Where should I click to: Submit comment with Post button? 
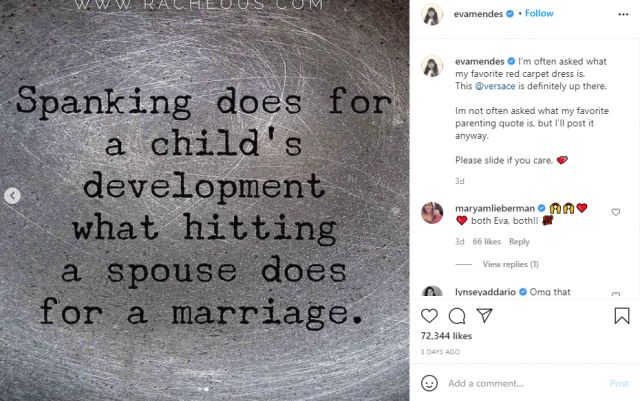[619, 383]
